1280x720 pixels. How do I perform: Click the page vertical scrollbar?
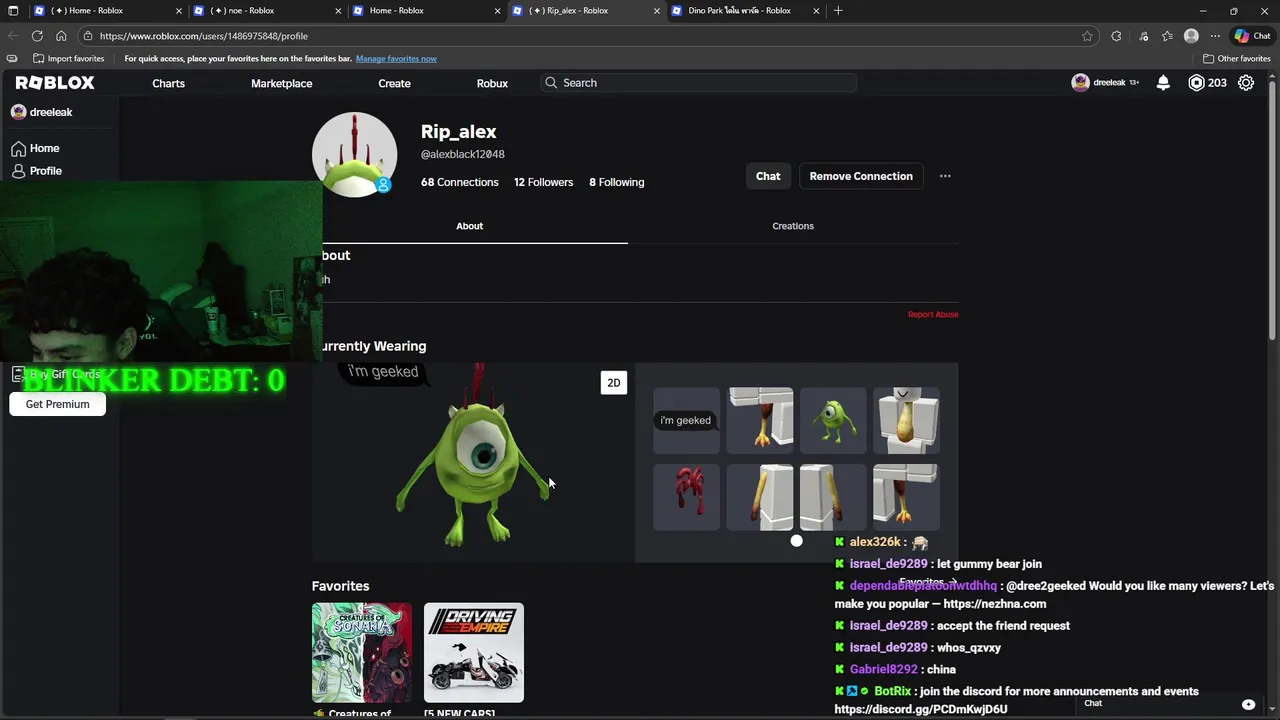pyautogui.click(x=1273, y=208)
